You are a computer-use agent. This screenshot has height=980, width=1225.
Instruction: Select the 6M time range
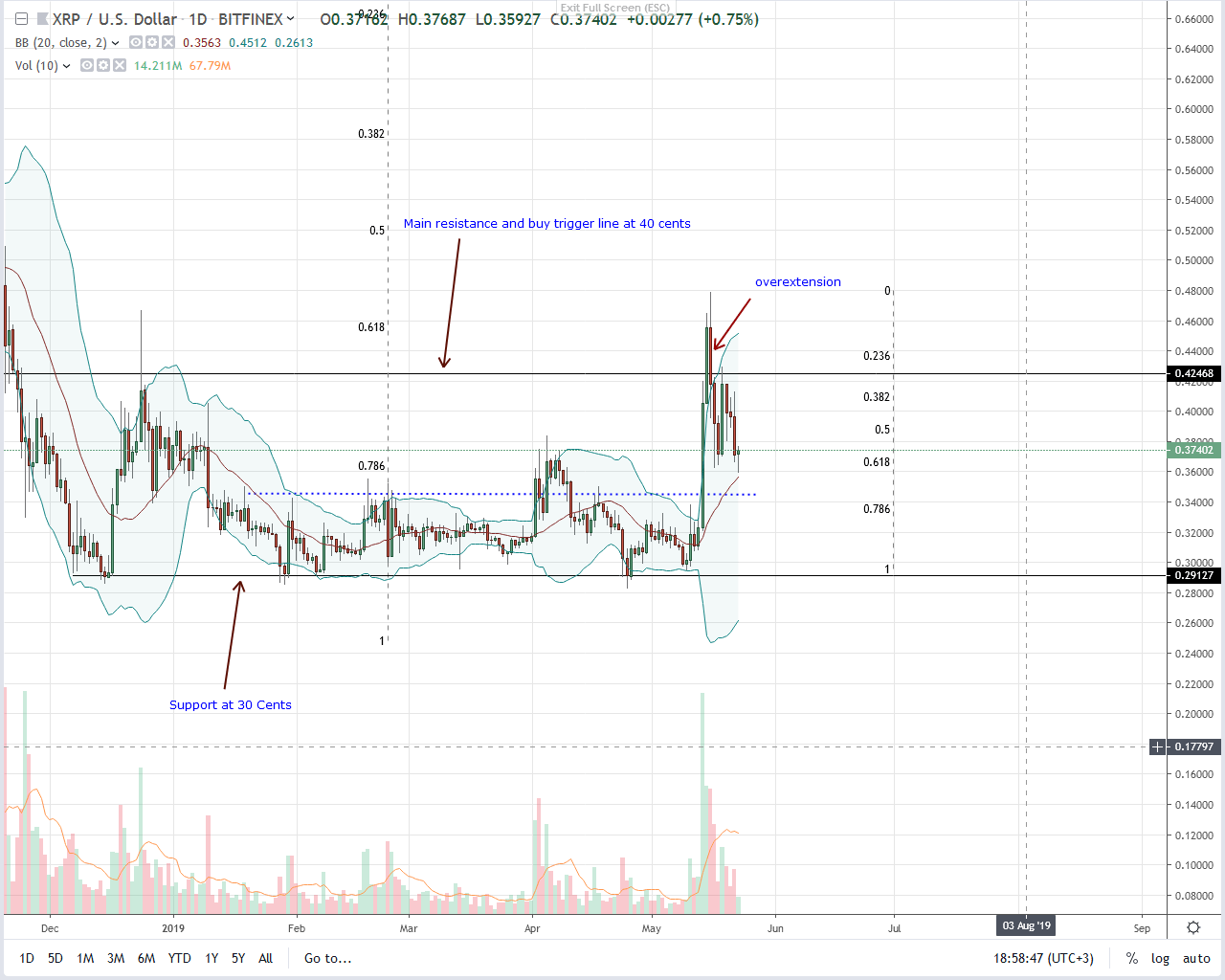point(146,958)
